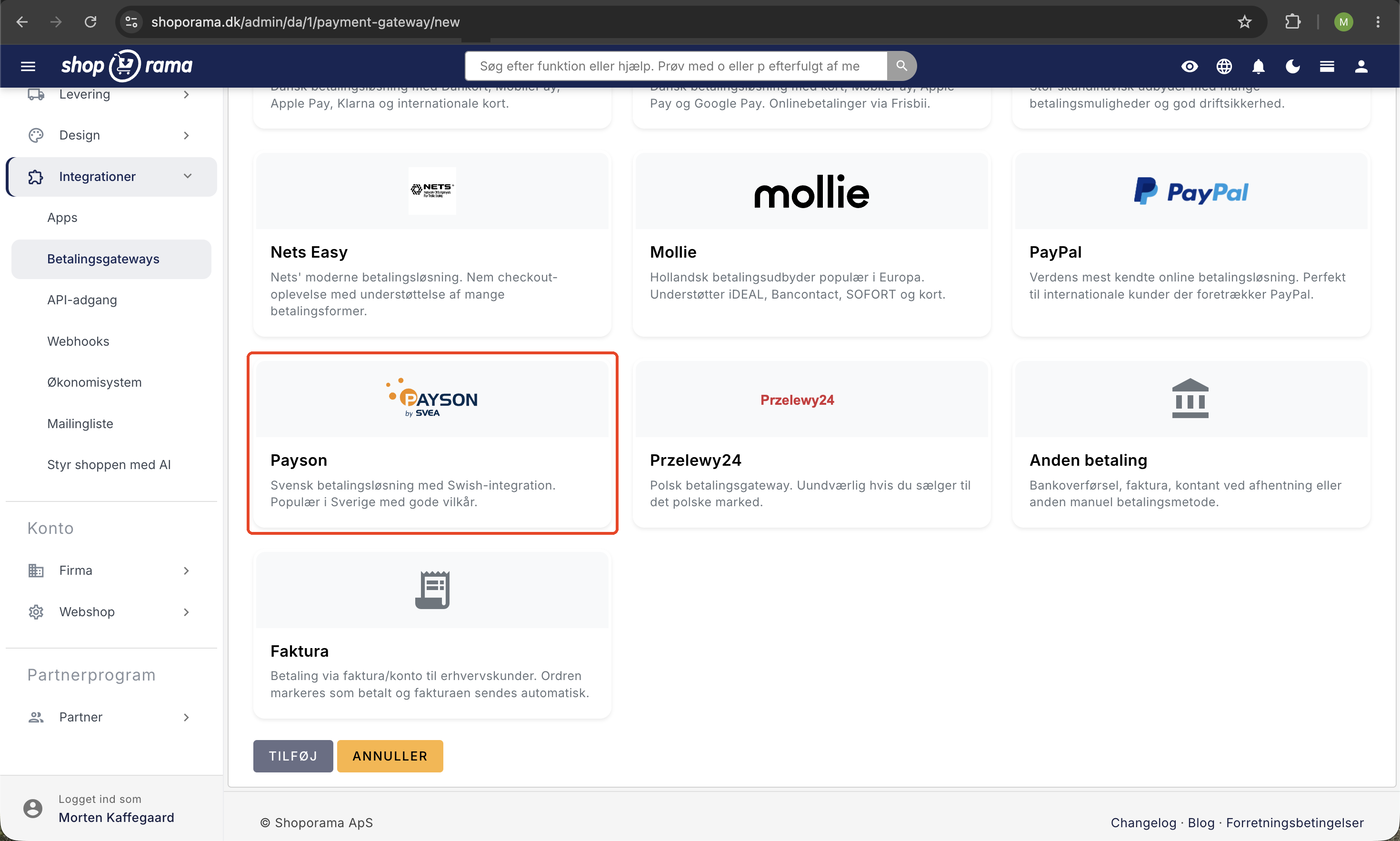Open the hamburger menu icon
This screenshot has width=1400, height=841.
tap(28, 66)
